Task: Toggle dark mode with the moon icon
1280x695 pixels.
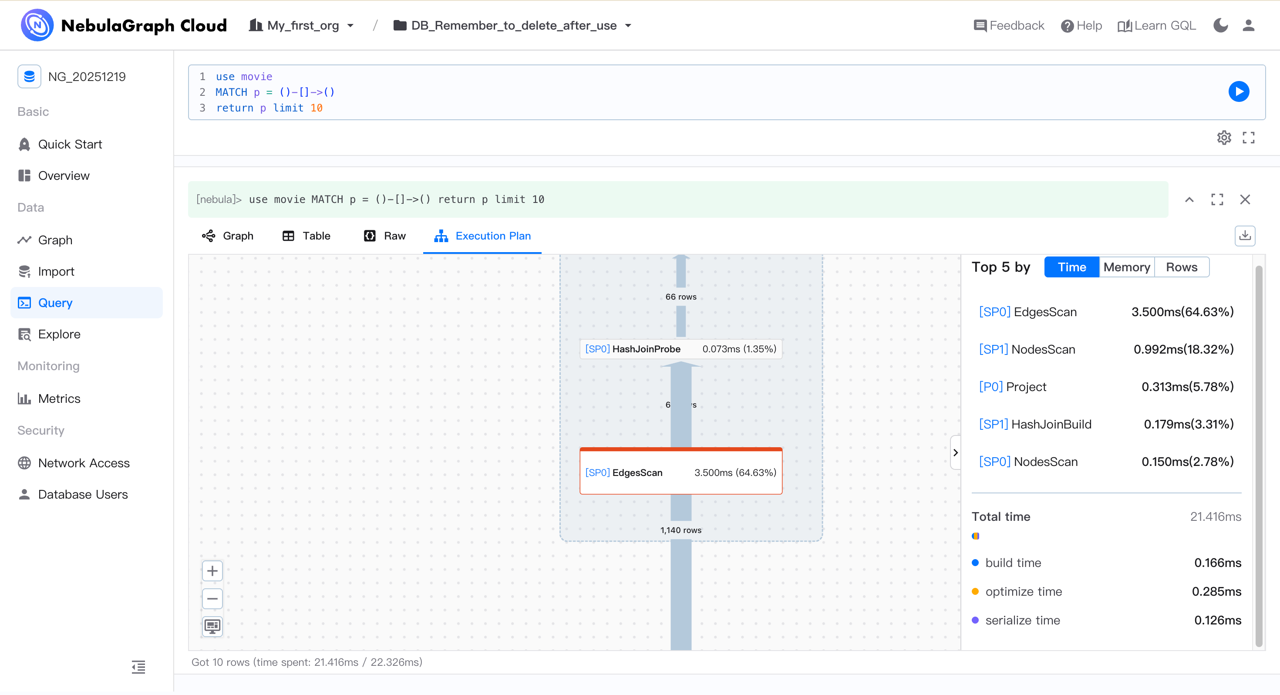Action: point(1221,26)
